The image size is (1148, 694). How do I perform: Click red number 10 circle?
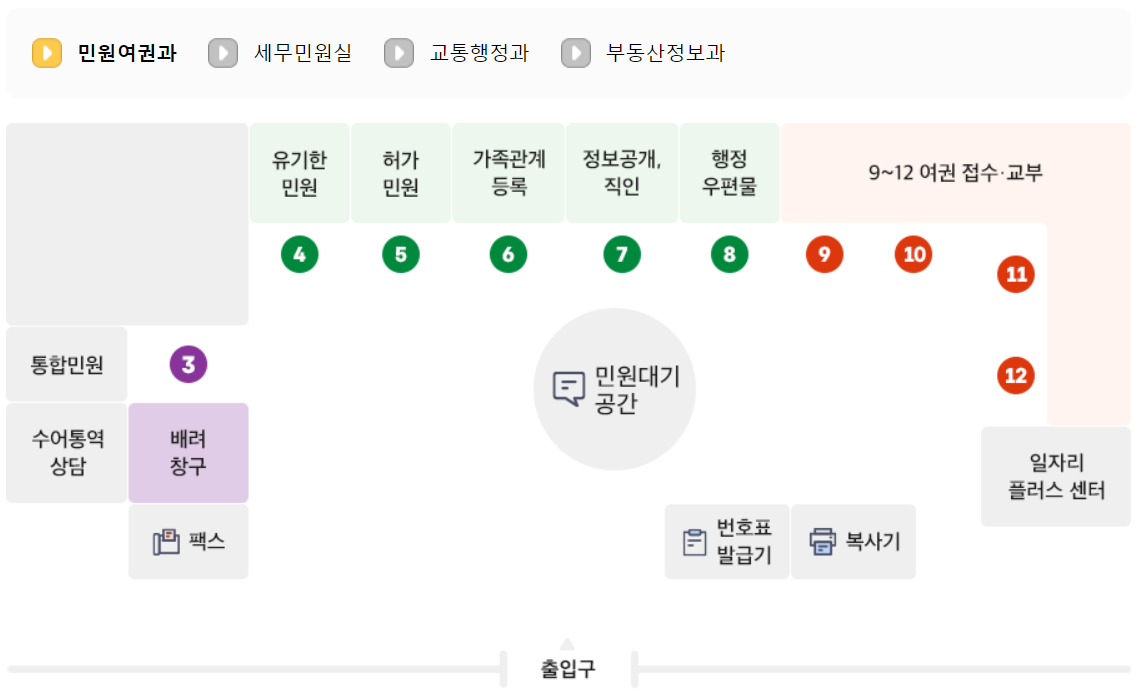[x=912, y=254]
